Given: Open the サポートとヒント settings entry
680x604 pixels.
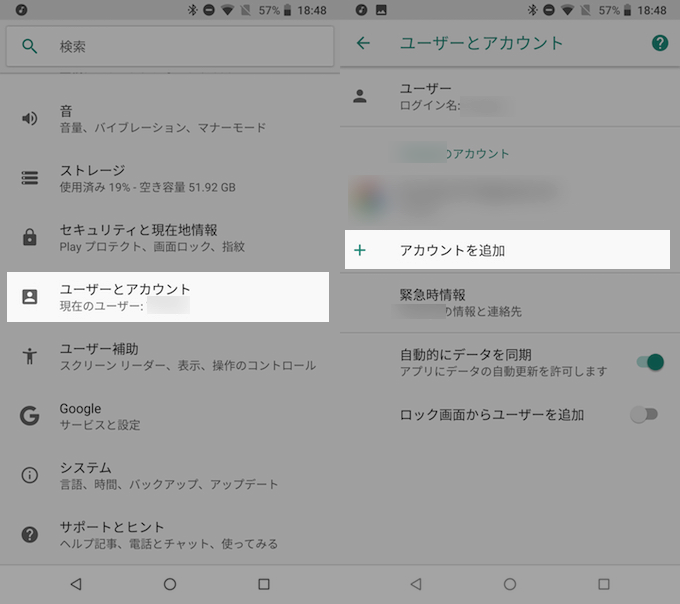Looking at the screenshot, I should click(168, 535).
